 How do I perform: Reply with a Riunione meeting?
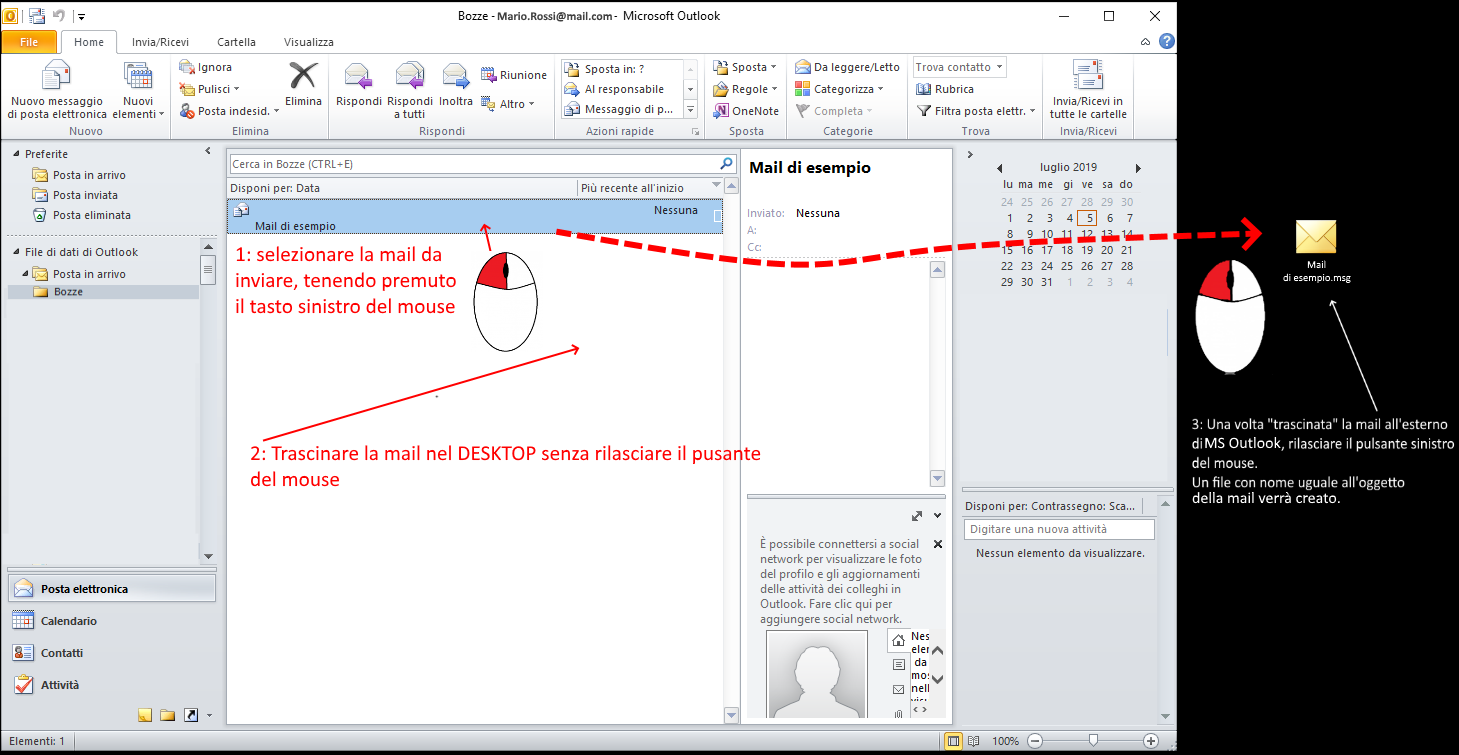point(514,75)
